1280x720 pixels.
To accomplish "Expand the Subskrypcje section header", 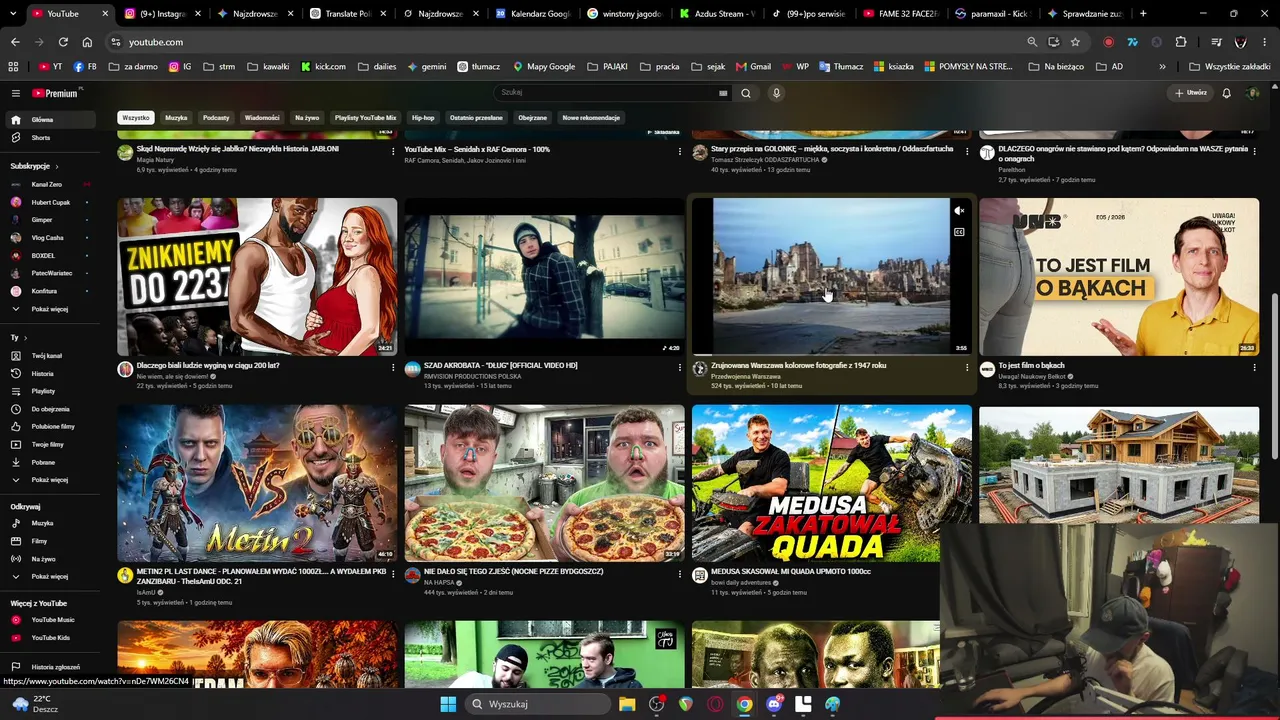I will click(x=34, y=166).
